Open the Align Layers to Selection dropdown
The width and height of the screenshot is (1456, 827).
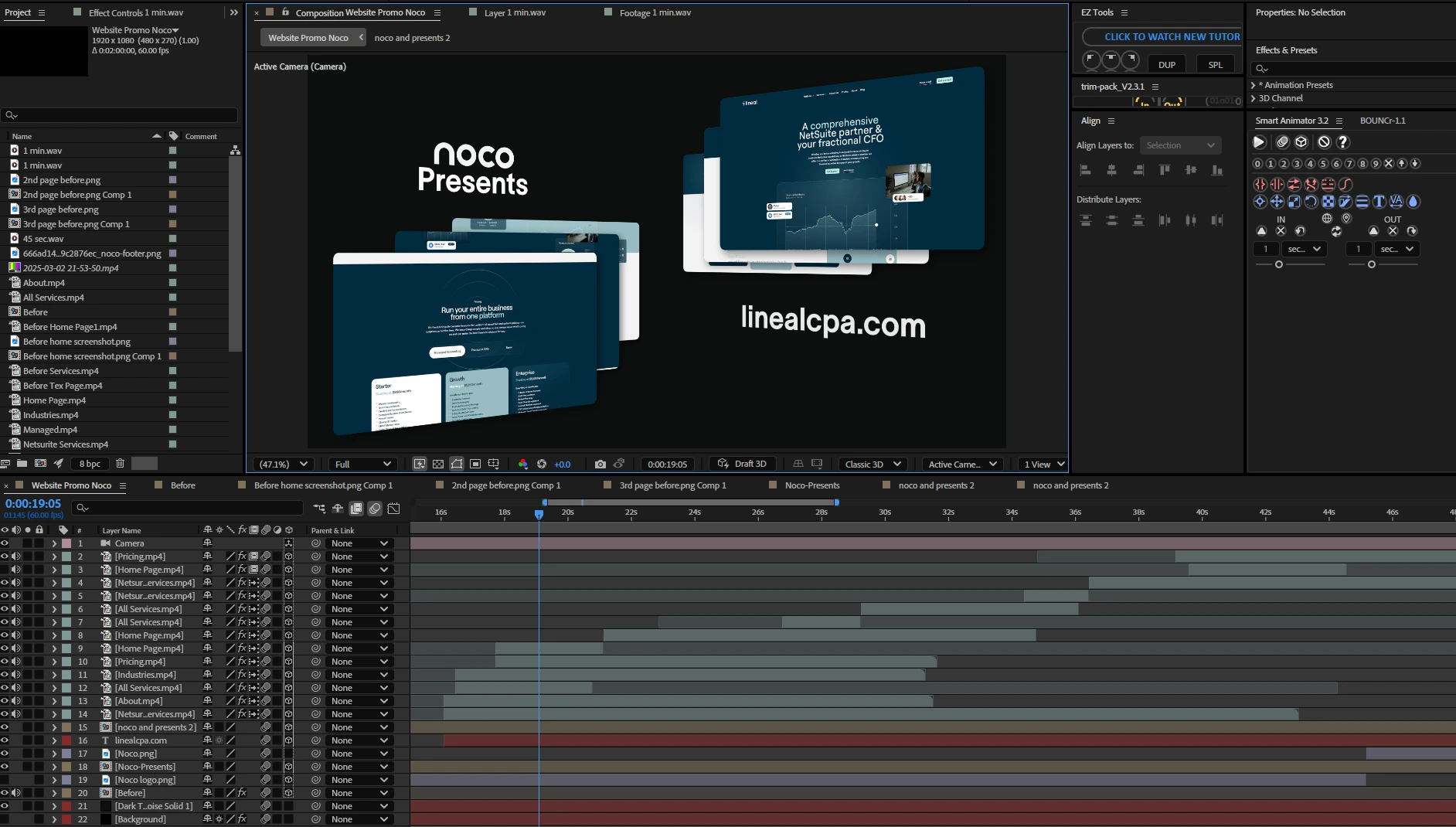(1181, 145)
